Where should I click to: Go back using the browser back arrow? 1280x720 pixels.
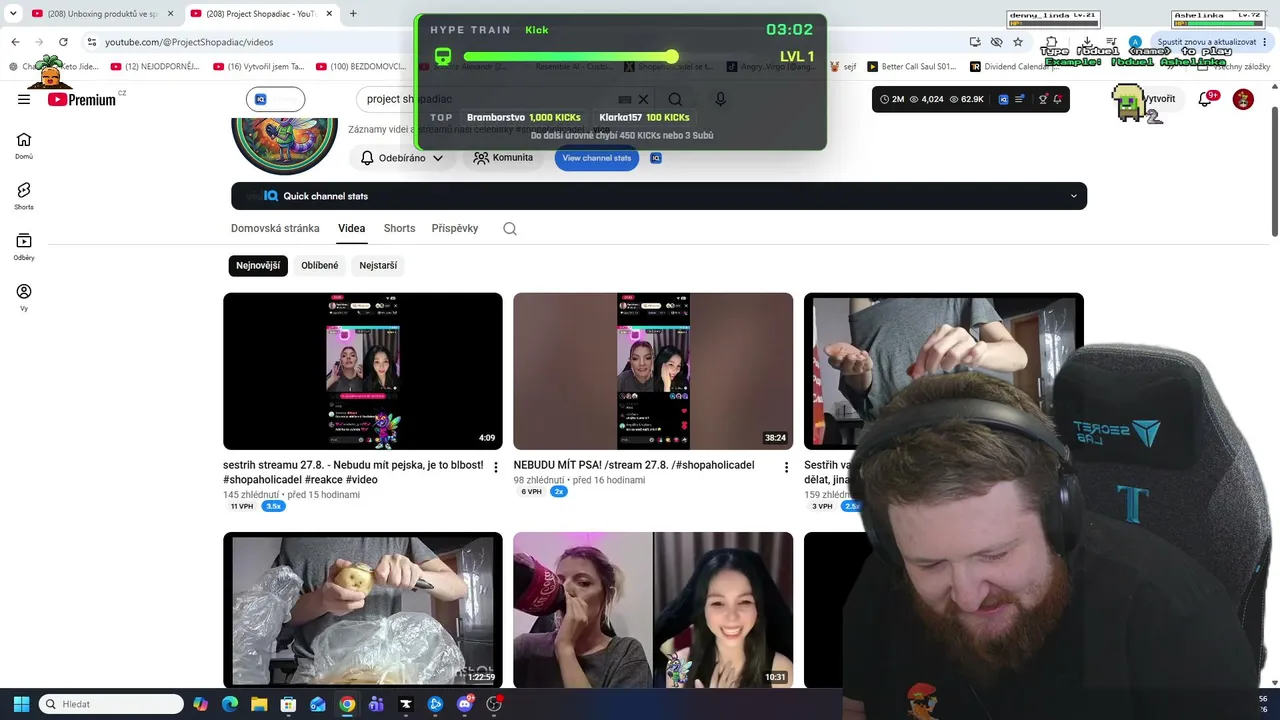[15, 42]
